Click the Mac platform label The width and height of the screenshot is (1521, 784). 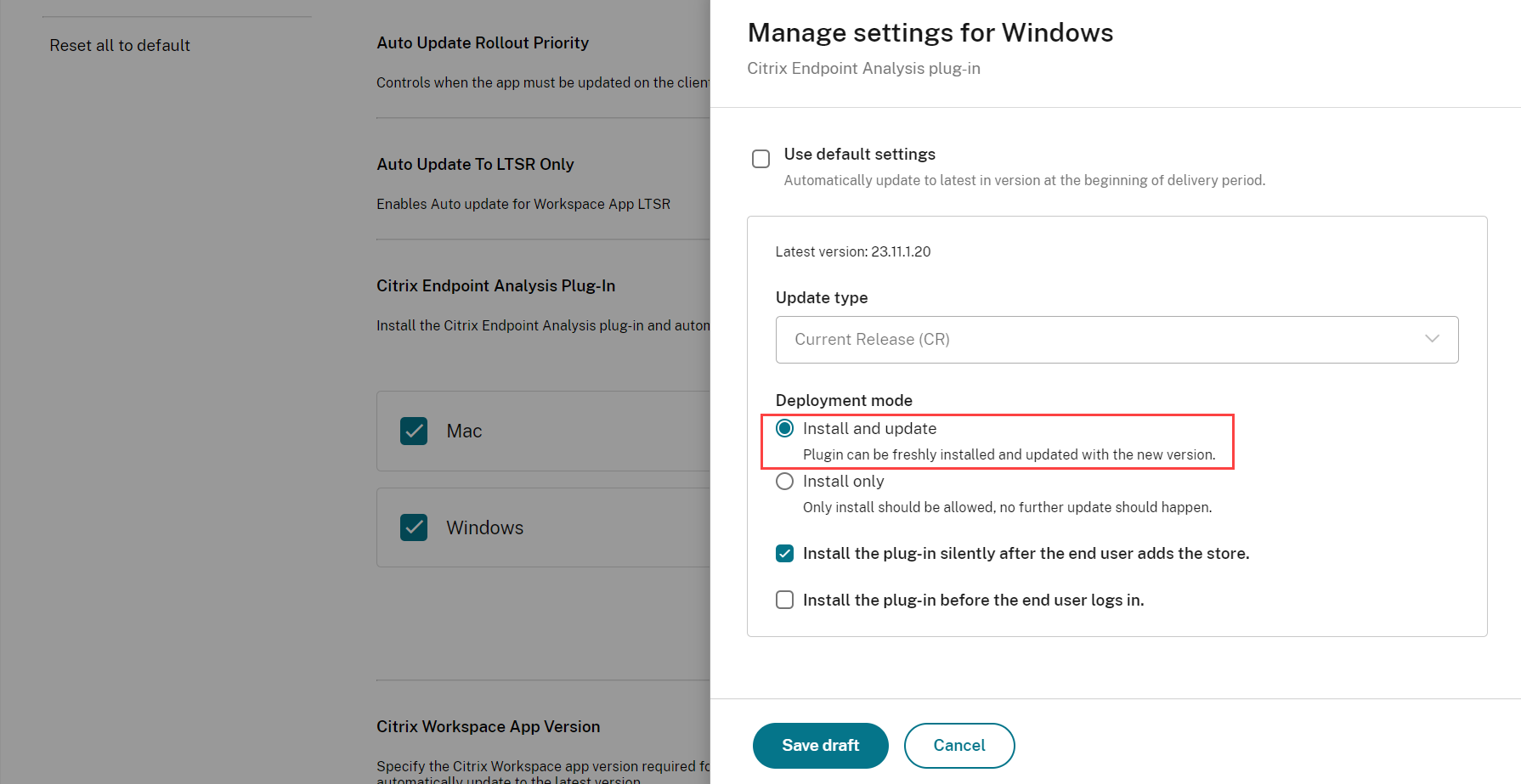[x=464, y=431]
